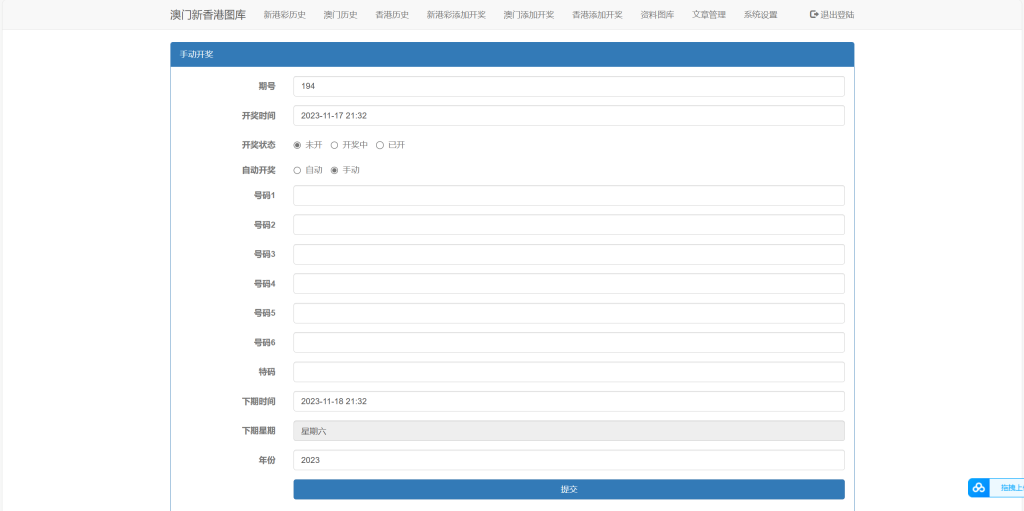Open 新港彩历史 menu item
Image resolution: width=1024 pixels, height=511 pixels.
pyautogui.click(x=284, y=15)
